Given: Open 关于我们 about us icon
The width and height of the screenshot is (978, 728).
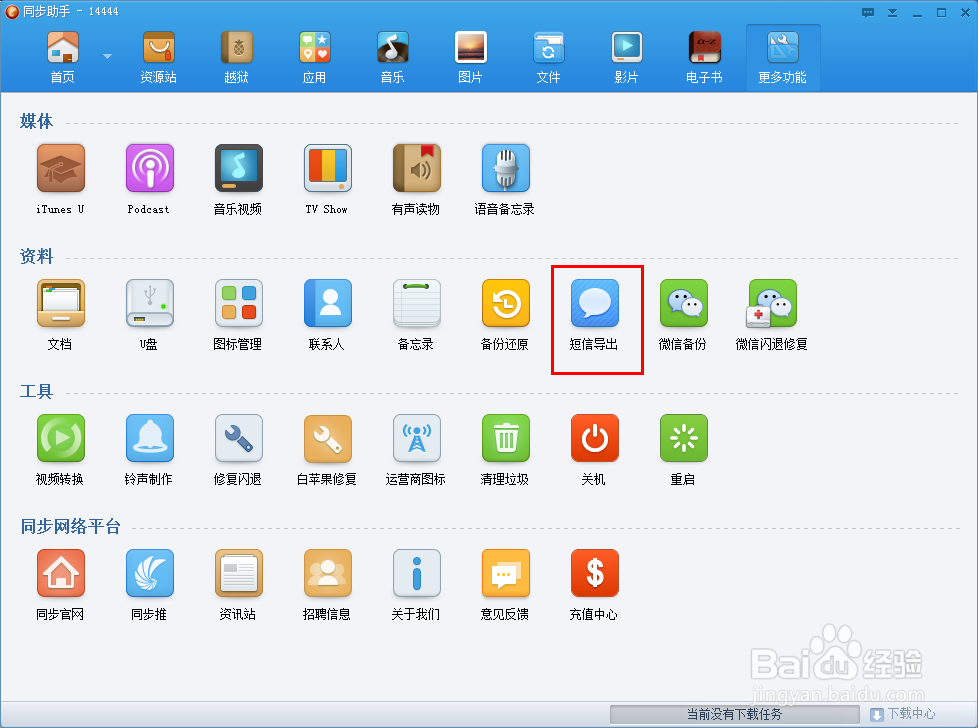Looking at the screenshot, I should (x=417, y=573).
